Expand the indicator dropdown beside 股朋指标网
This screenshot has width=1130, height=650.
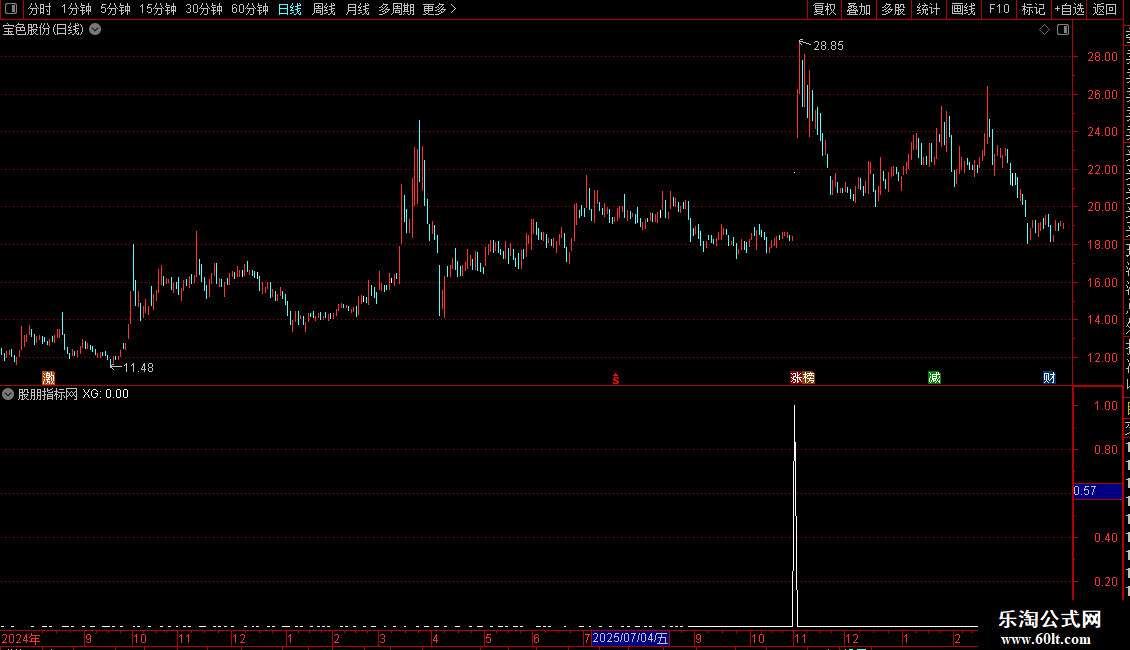pyautogui.click(x=8, y=394)
